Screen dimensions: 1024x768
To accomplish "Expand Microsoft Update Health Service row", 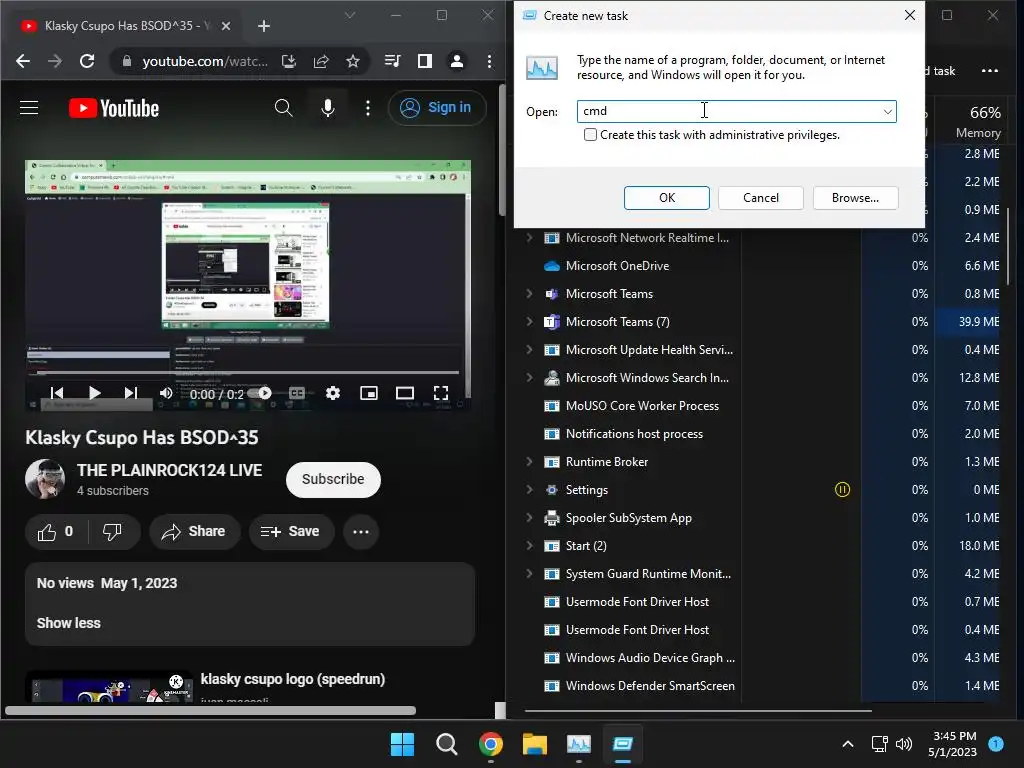I will (x=529, y=350).
